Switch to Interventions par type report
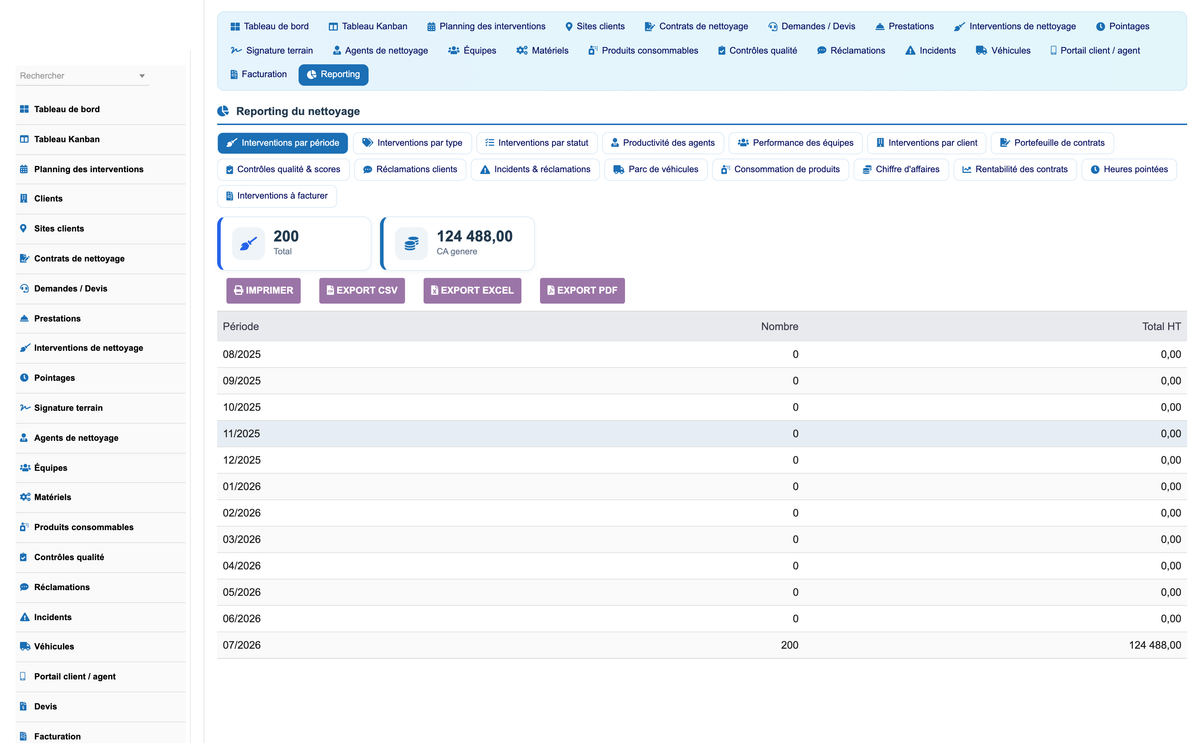This screenshot has height=743, width=1200. [x=412, y=143]
